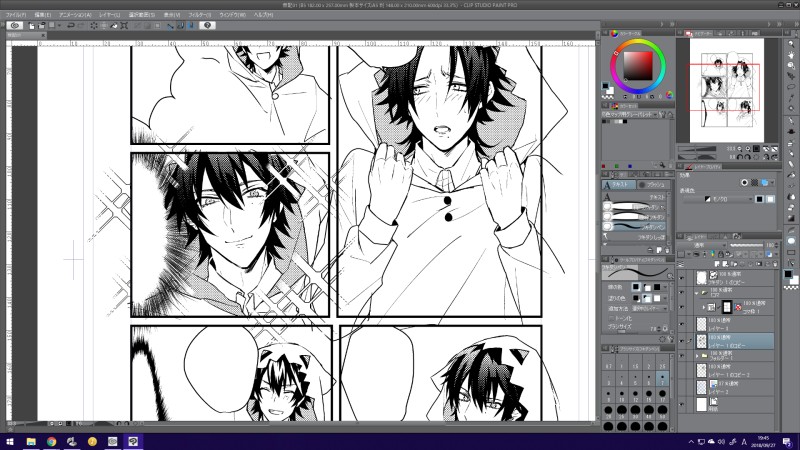Select the フキダシしっぽ sub tool
Screen dimensions: 800x450
pos(635,237)
